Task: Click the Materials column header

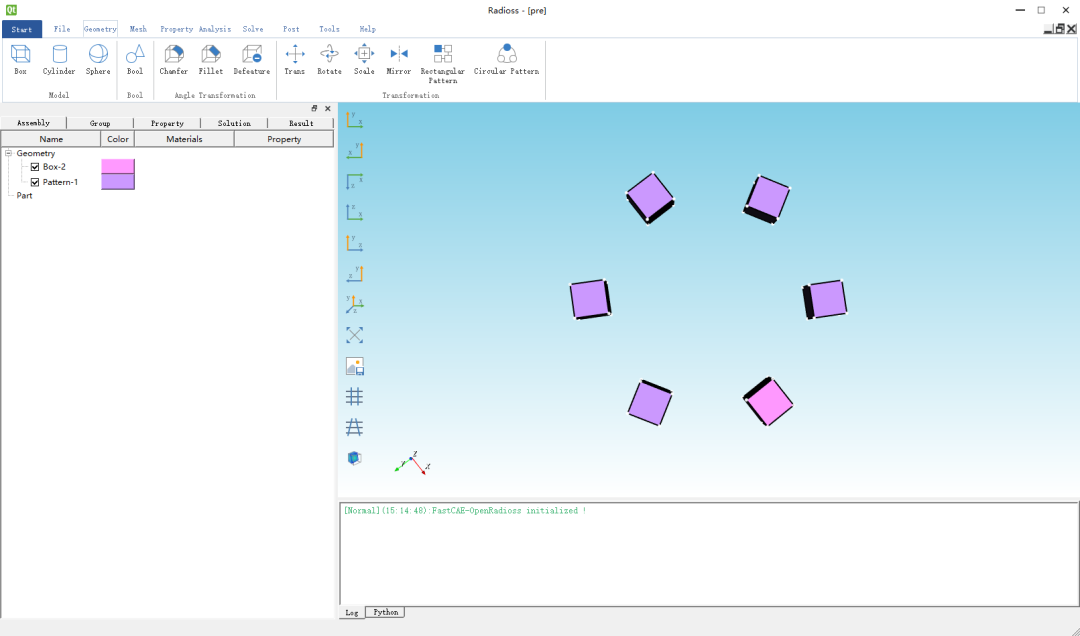Action: [184, 139]
